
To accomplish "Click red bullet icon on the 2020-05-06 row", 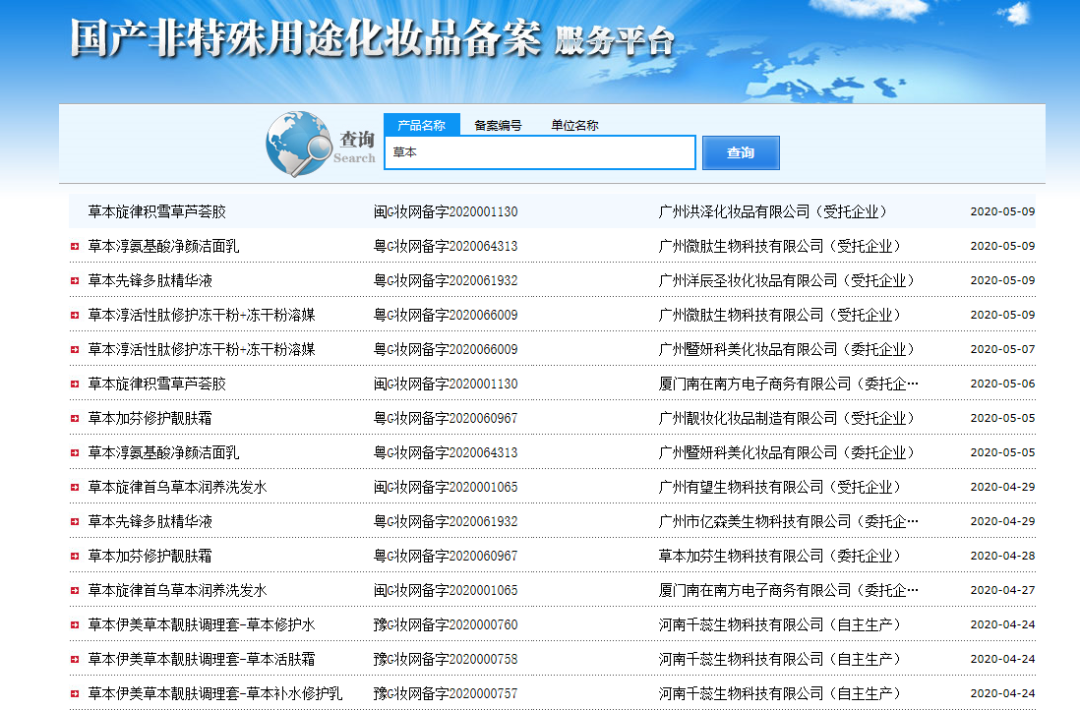I will [x=75, y=384].
